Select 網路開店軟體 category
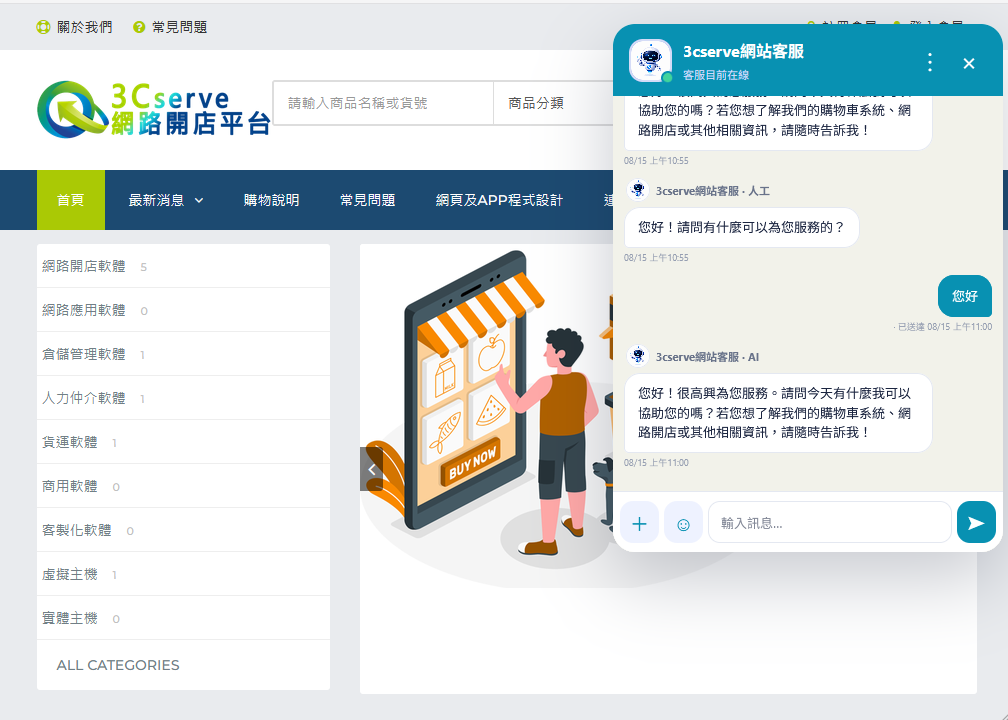This screenshot has height=720, width=1008. tap(183, 266)
